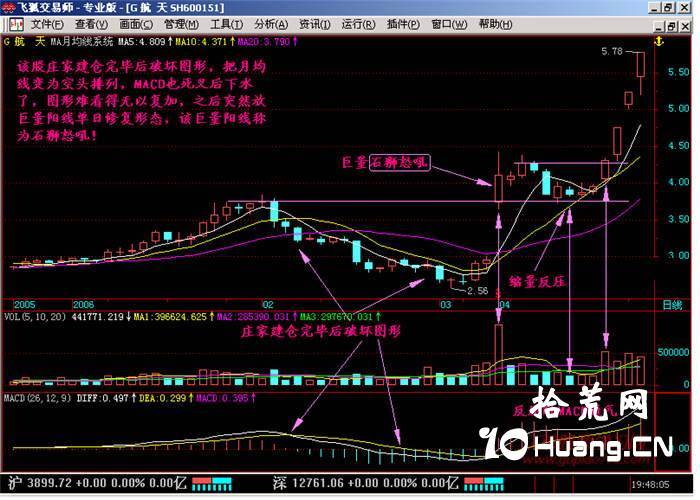Click the tallest red volume bar
The width and height of the screenshot is (700, 500).
[499, 355]
